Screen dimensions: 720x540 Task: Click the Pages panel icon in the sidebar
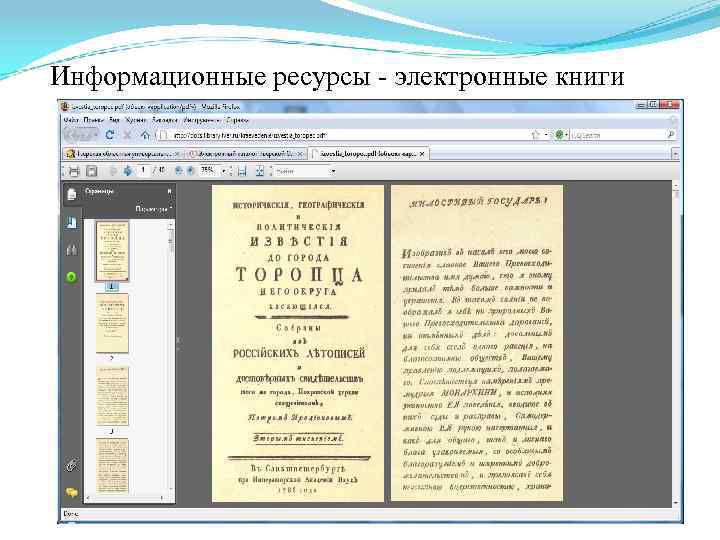(72, 194)
